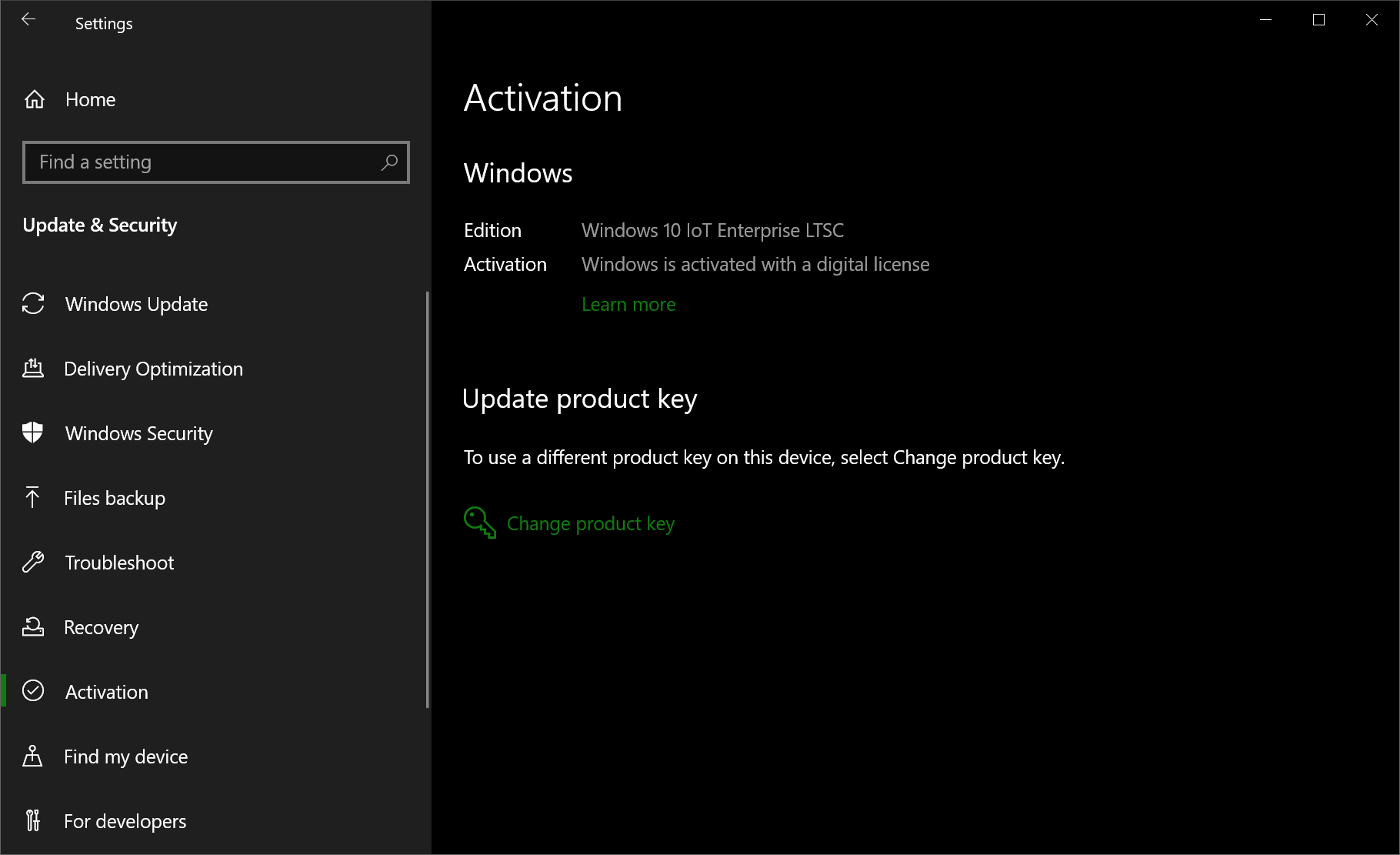The height and width of the screenshot is (855, 1400).
Task: Minimize the Settings window
Action: point(1265,20)
